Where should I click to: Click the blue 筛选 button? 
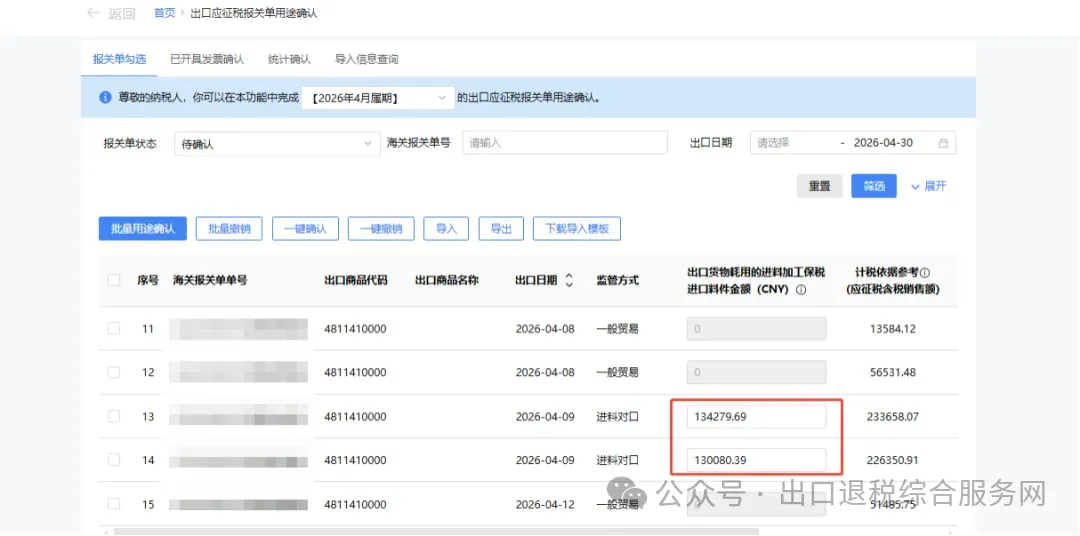point(874,186)
